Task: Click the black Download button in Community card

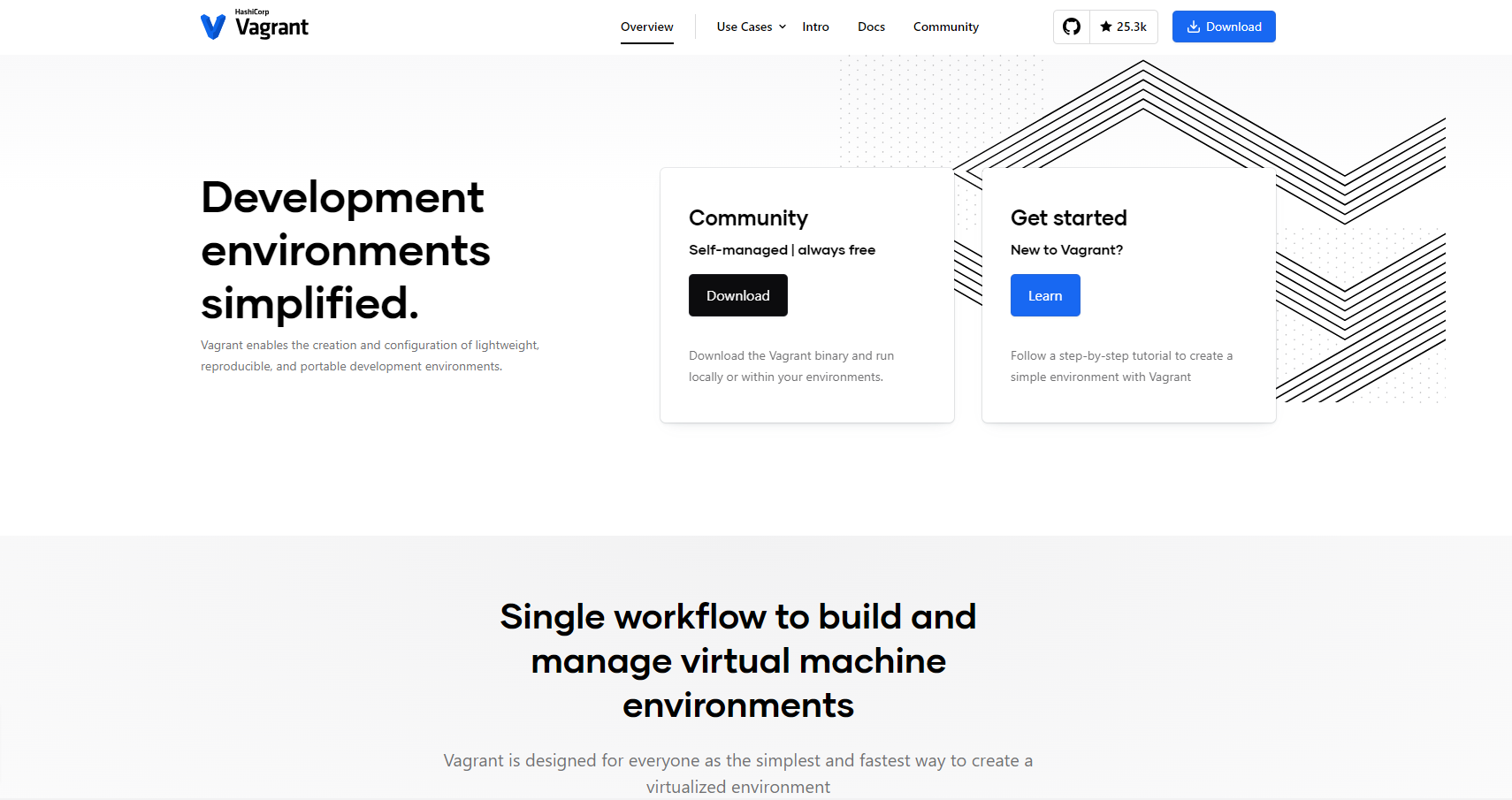Action: [x=737, y=295]
